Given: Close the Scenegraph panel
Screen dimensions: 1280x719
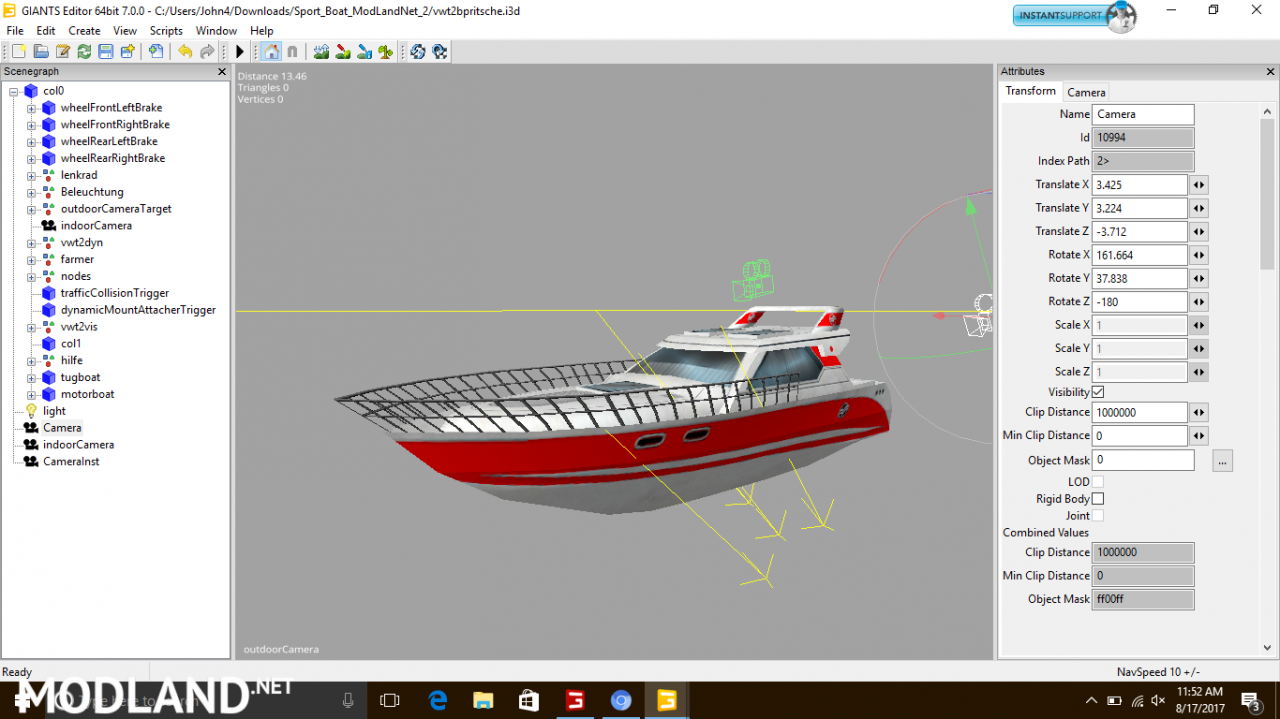Looking at the screenshot, I should point(222,71).
